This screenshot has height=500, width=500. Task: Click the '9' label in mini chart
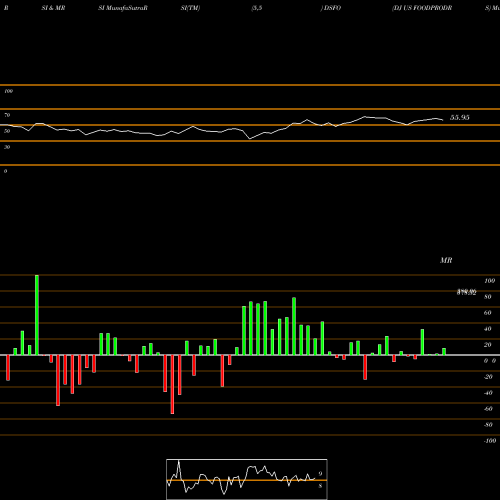[320, 474]
